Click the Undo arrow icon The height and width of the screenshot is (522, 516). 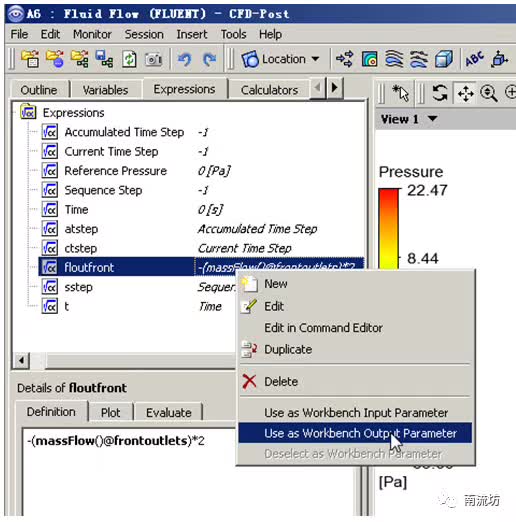185,59
